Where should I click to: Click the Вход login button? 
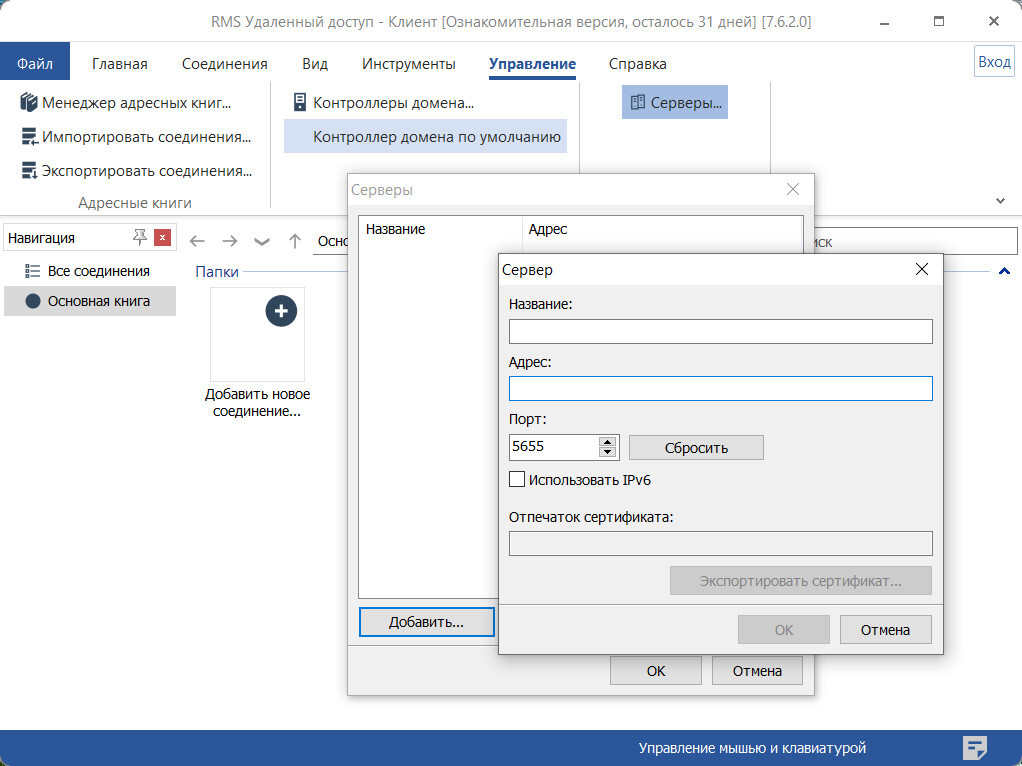click(994, 62)
